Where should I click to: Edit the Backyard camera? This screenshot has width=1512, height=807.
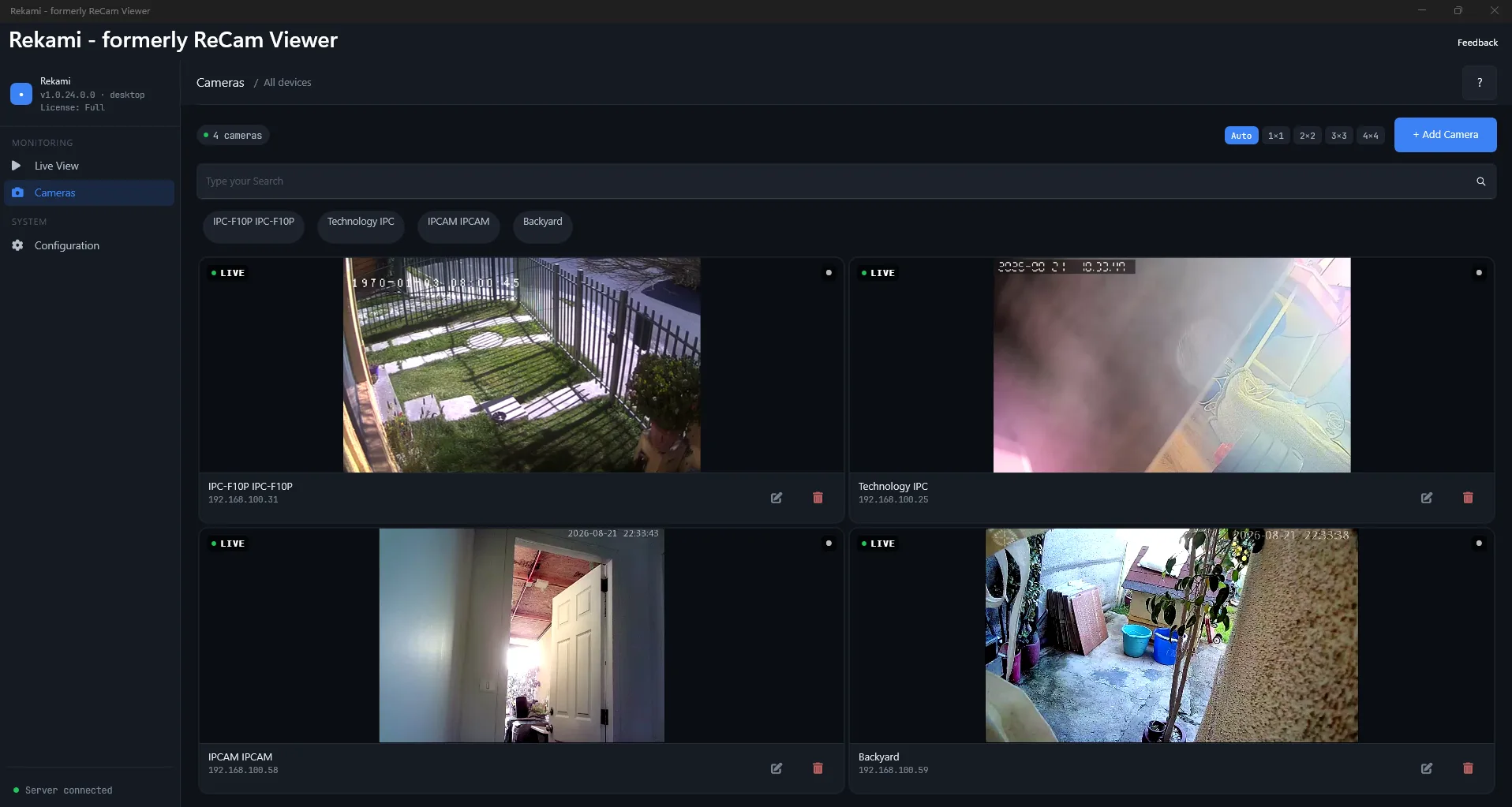pyautogui.click(x=1427, y=768)
